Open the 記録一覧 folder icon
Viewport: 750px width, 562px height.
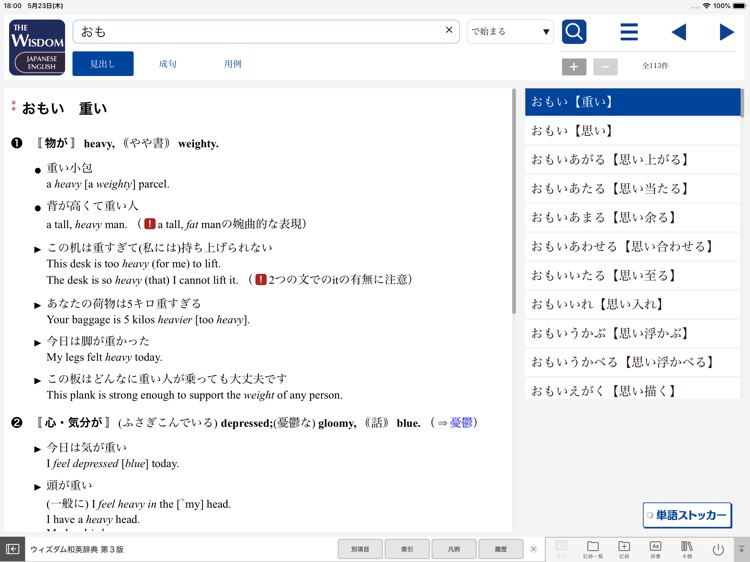[x=593, y=549]
